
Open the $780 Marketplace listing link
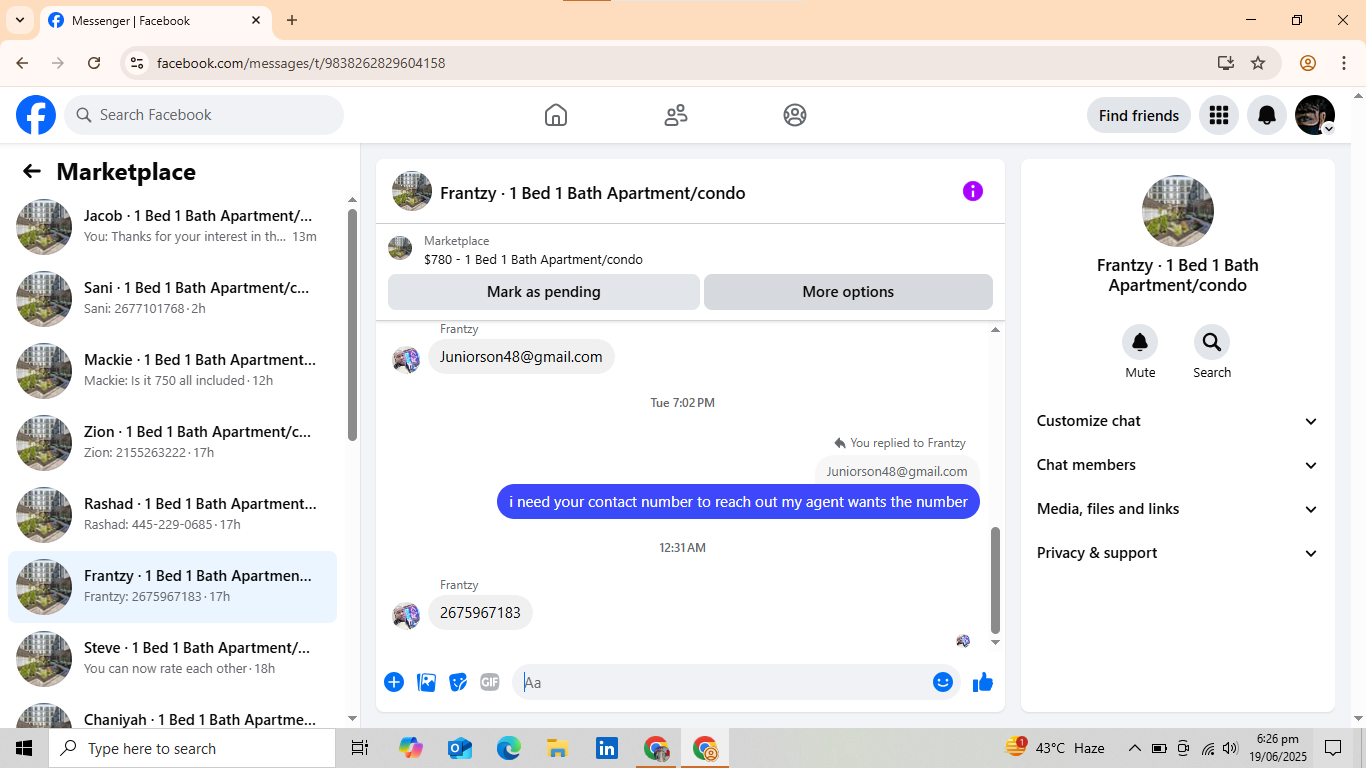click(x=533, y=260)
